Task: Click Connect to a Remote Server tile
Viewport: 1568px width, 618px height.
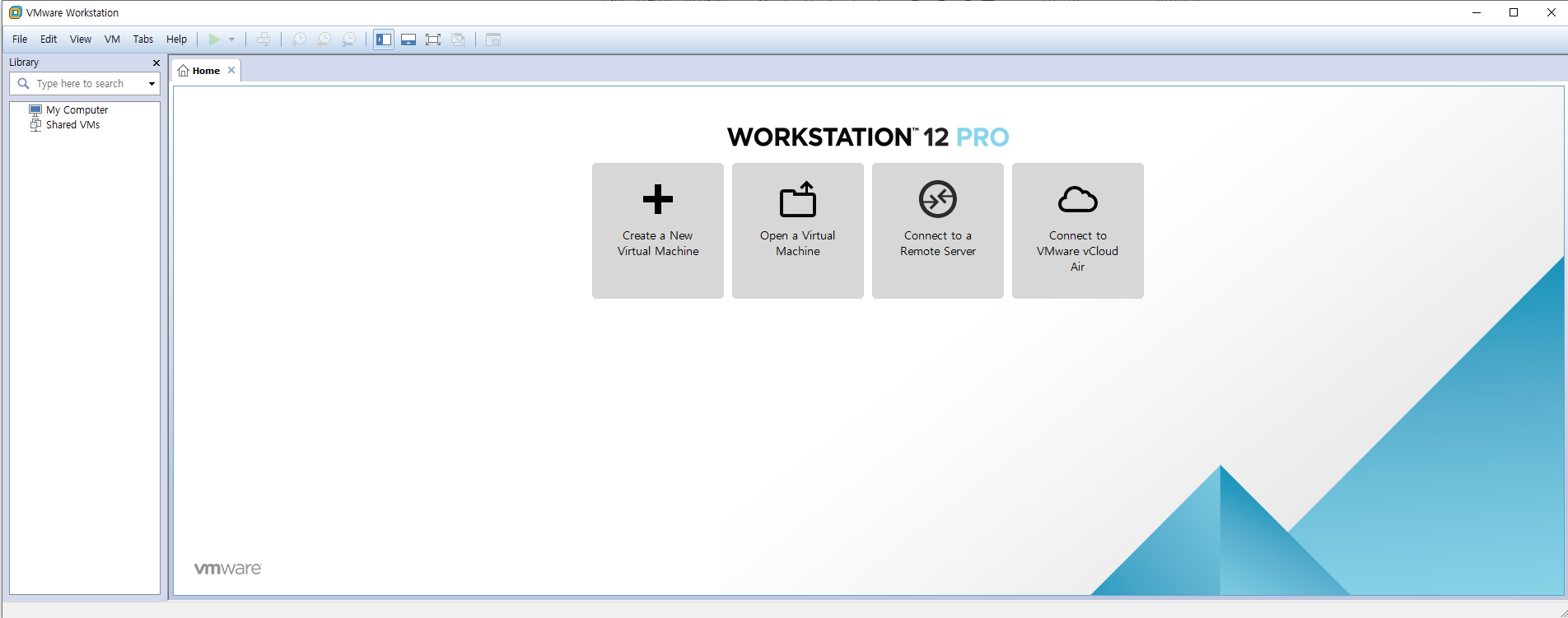Action: click(x=938, y=230)
